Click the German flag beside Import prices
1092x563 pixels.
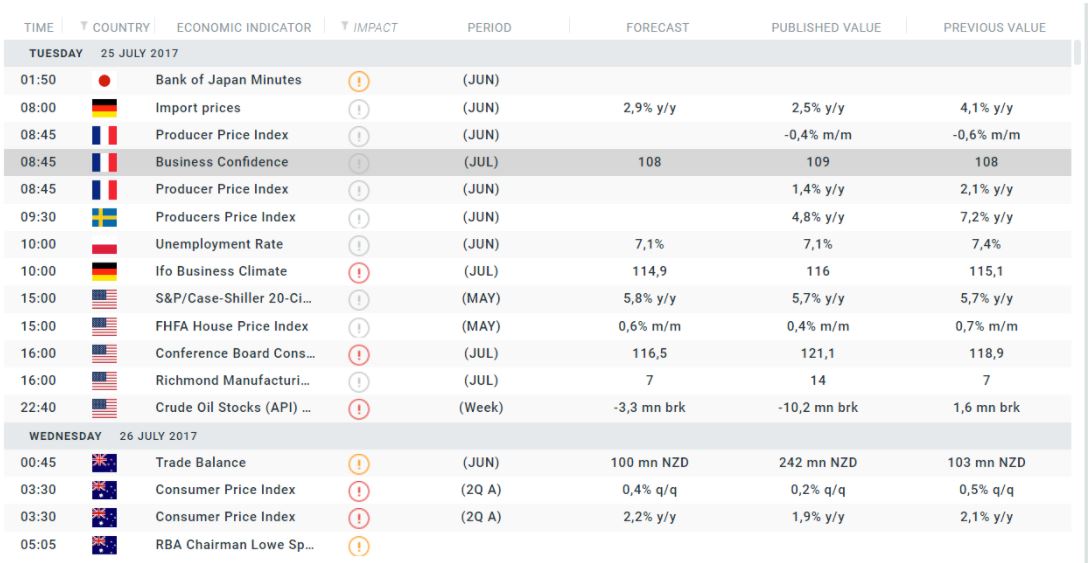point(104,108)
